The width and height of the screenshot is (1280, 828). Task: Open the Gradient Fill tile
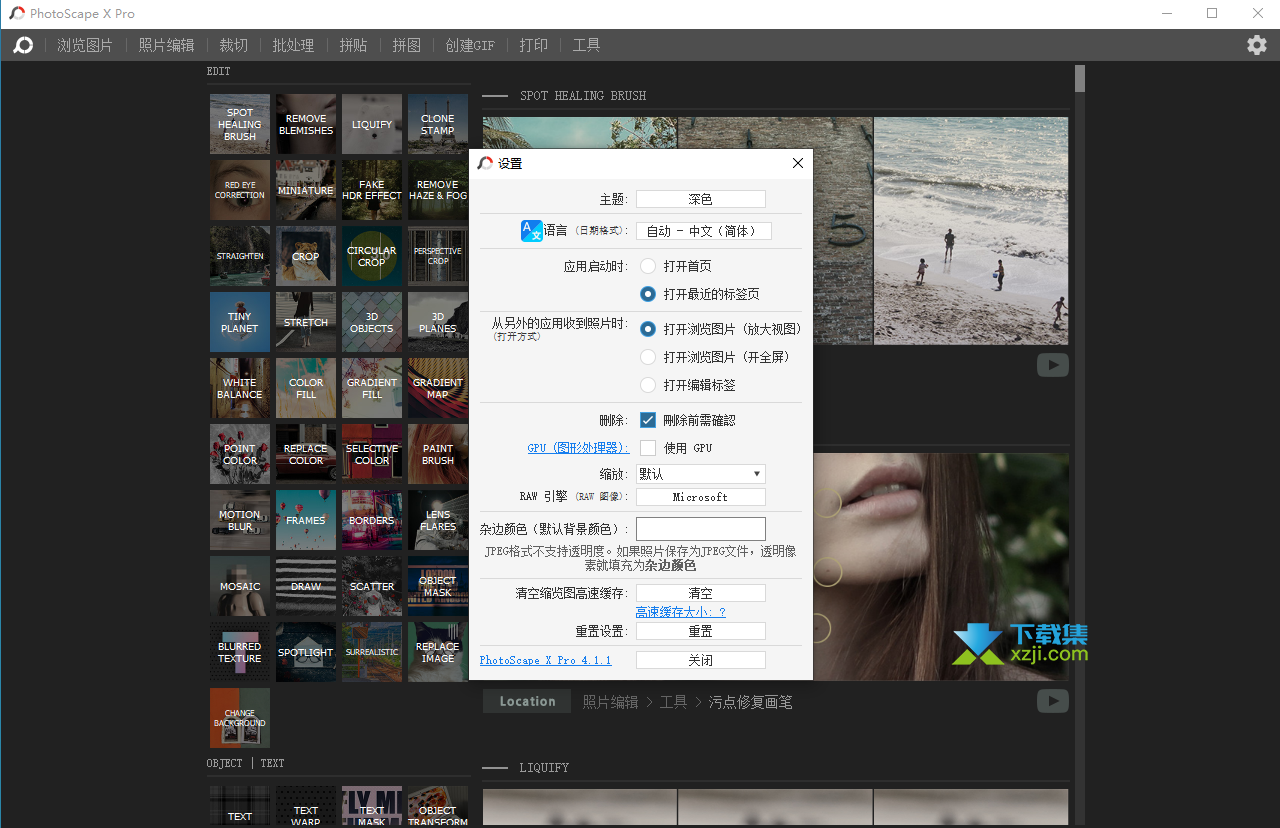[x=372, y=388]
